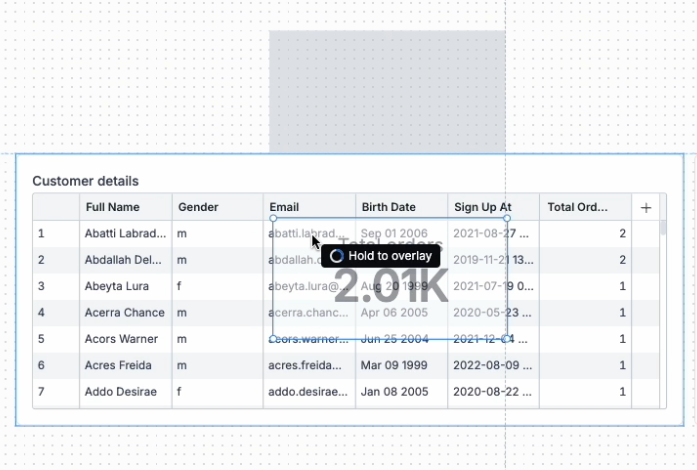Click the plus icon to add a column
Viewport: 697px width, 470px height.
[x=646, y=207]
